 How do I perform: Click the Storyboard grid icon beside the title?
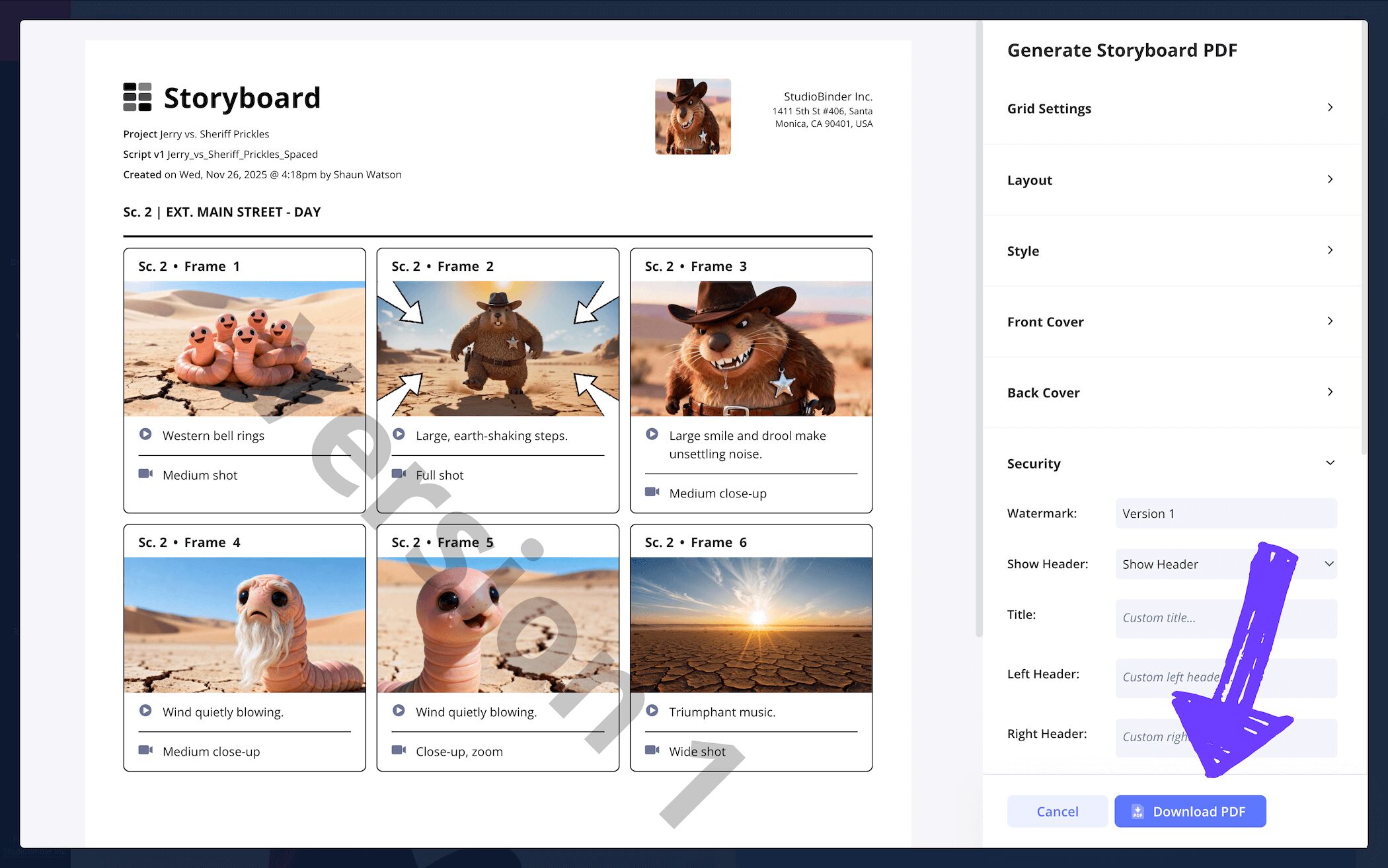pos(137,97)
